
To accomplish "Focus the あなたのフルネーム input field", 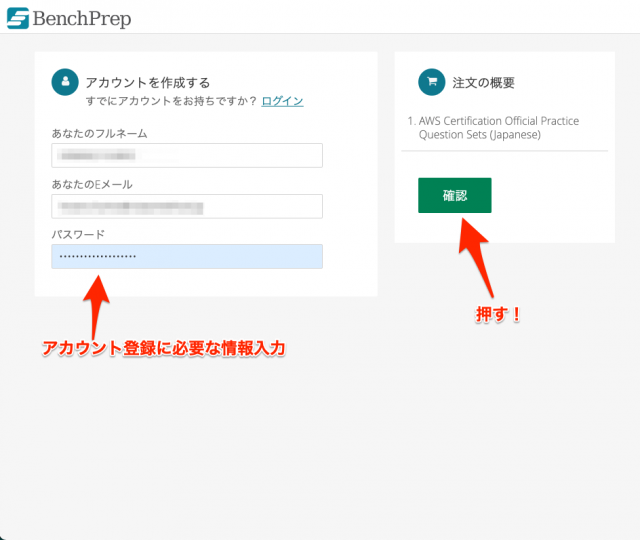I will 187,156.
